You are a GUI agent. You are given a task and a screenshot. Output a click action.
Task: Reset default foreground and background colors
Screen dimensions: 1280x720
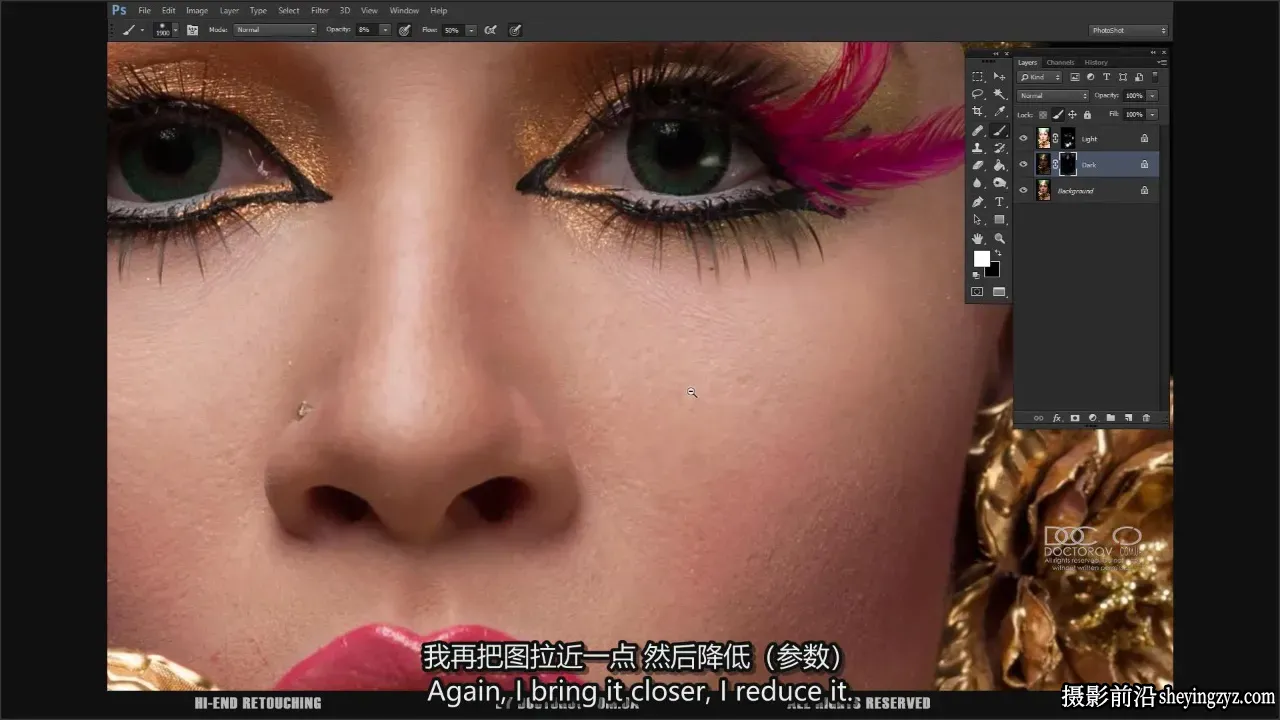click(x=977, y=274)
